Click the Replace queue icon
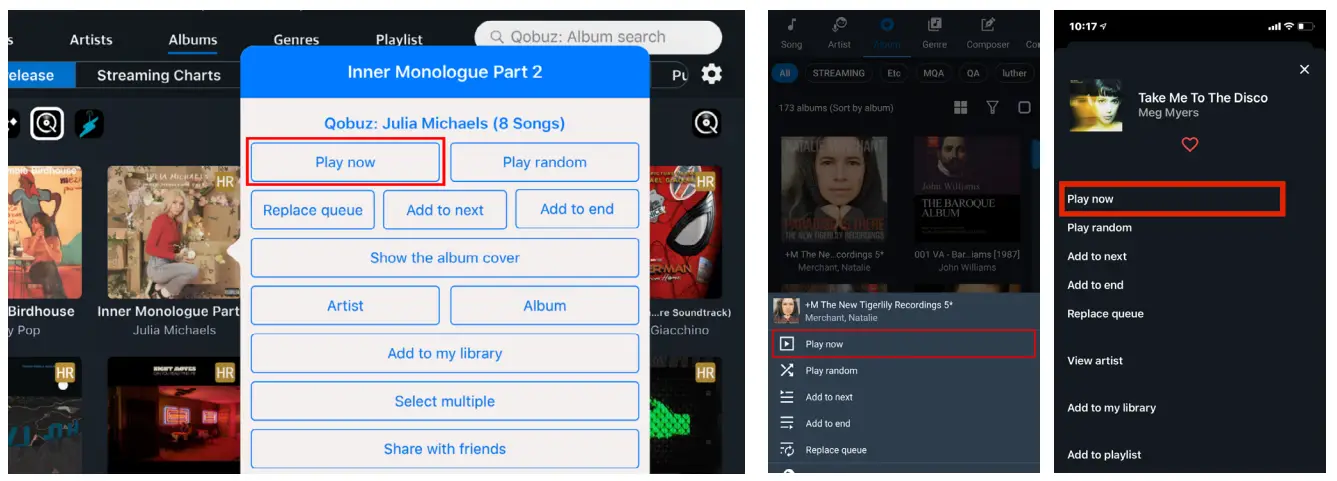 click(x=787, y=450)
